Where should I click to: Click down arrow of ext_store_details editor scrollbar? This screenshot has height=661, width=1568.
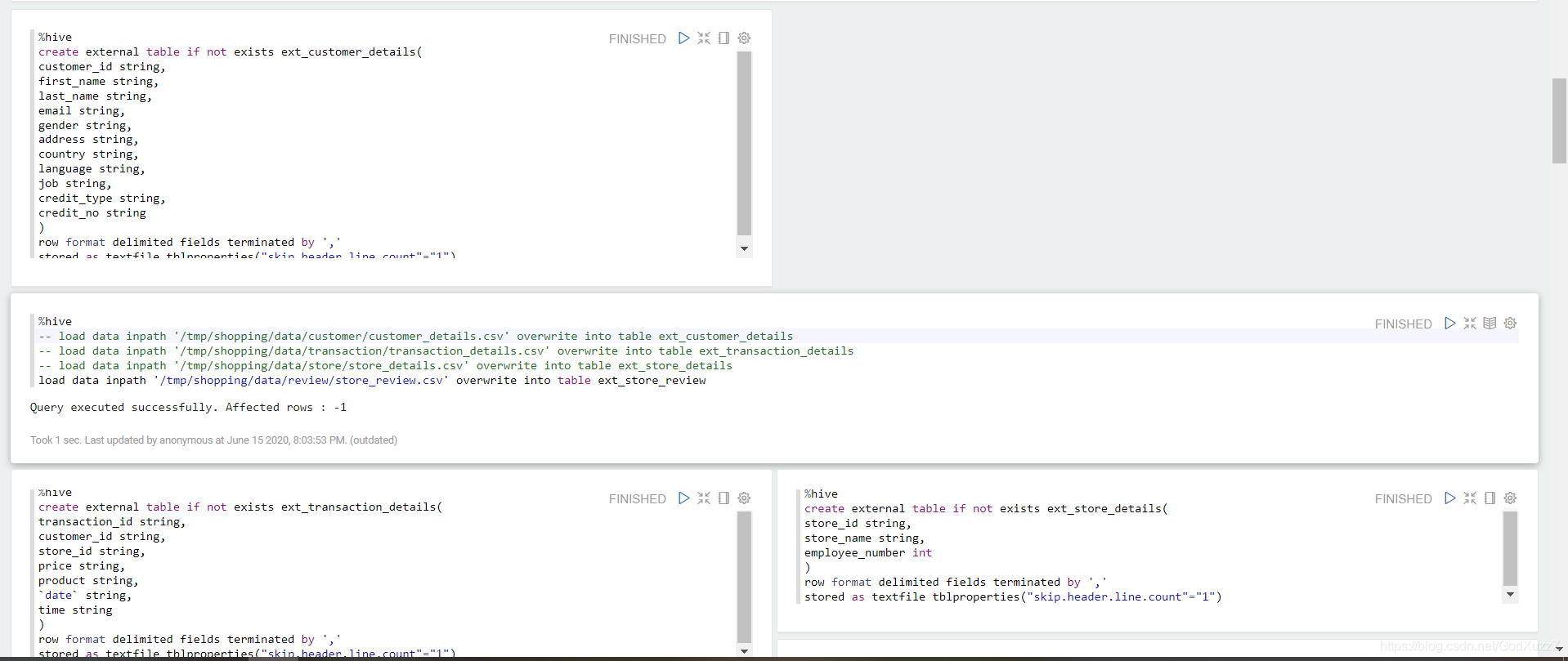coord(1510,595)
